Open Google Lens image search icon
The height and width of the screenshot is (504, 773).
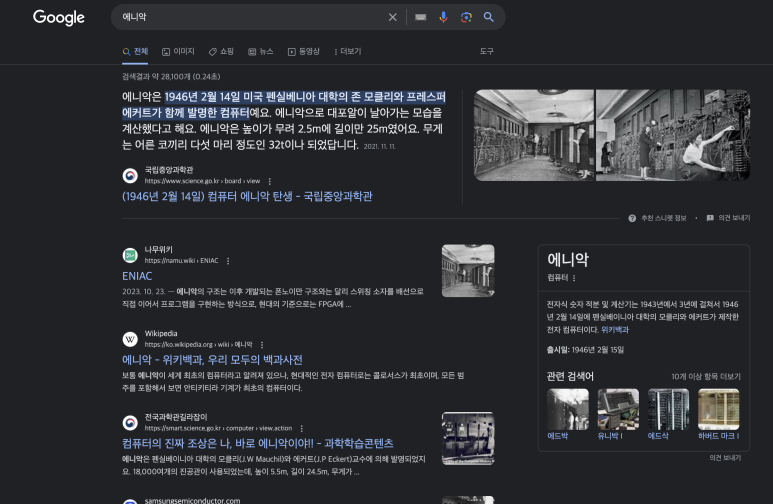(466, 17)
